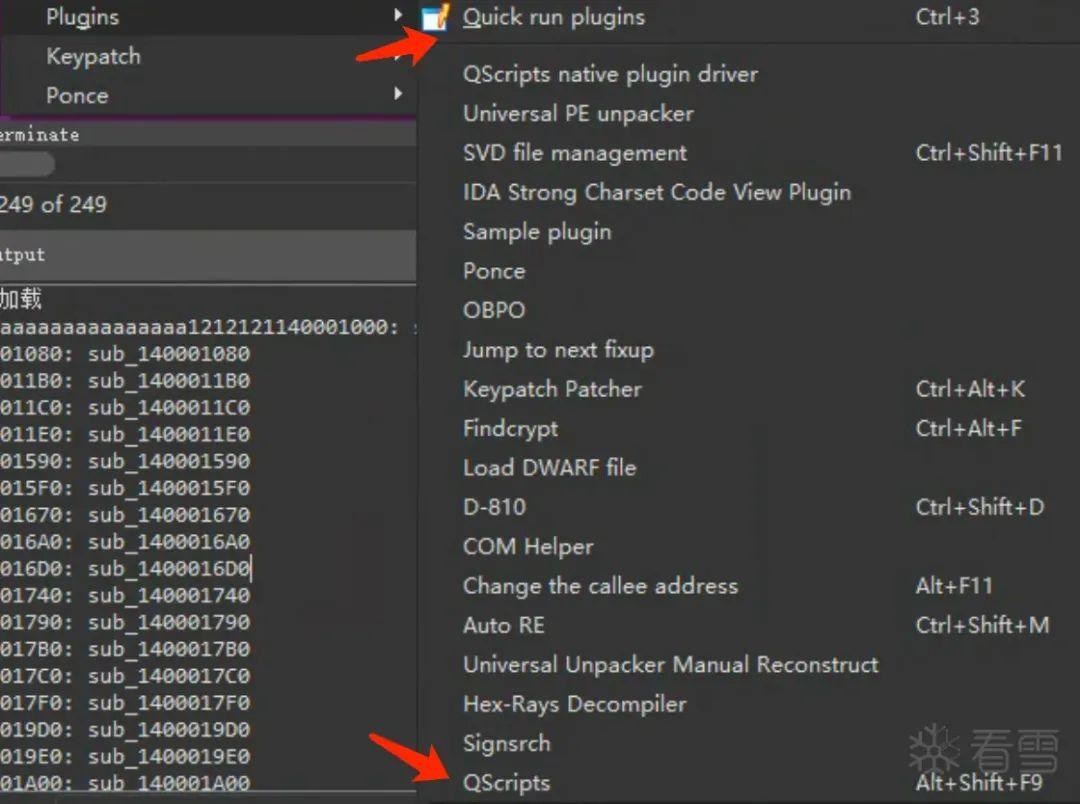
Task: Run the Signsrch plugin
Action: pyautogui.click(x=506, y=744)
